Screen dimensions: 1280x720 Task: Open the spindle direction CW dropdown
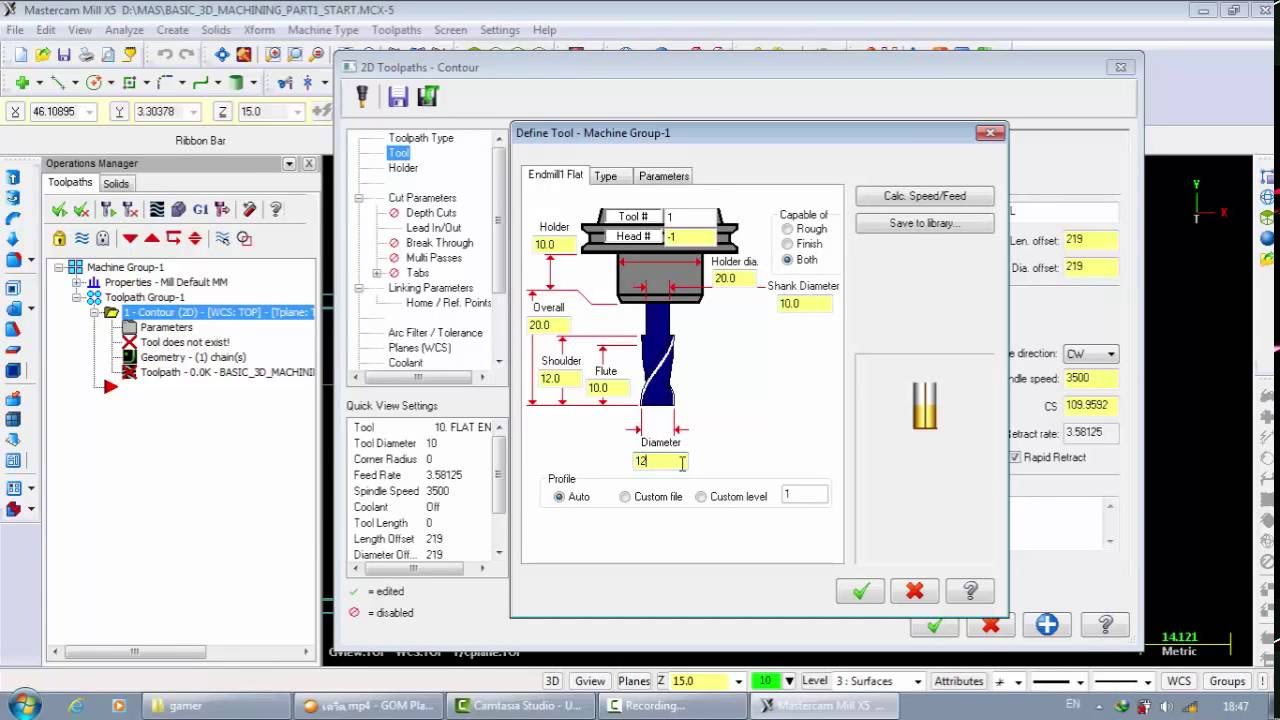click(x=1111, y=354)
